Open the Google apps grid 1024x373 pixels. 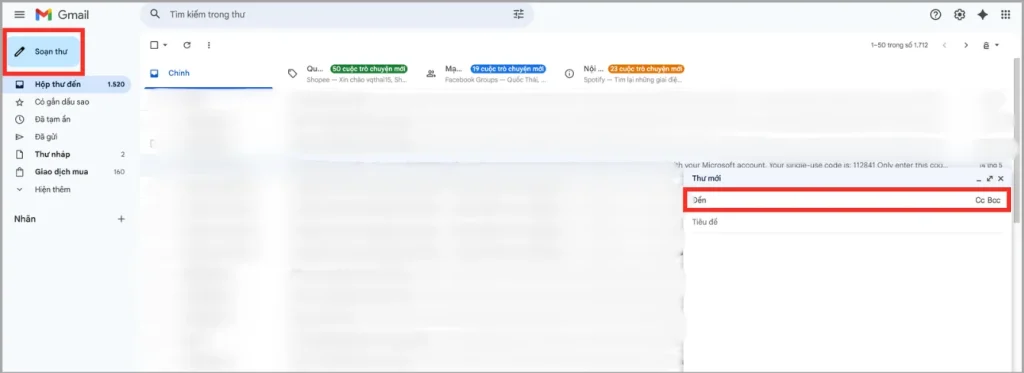click(1006, 14)
